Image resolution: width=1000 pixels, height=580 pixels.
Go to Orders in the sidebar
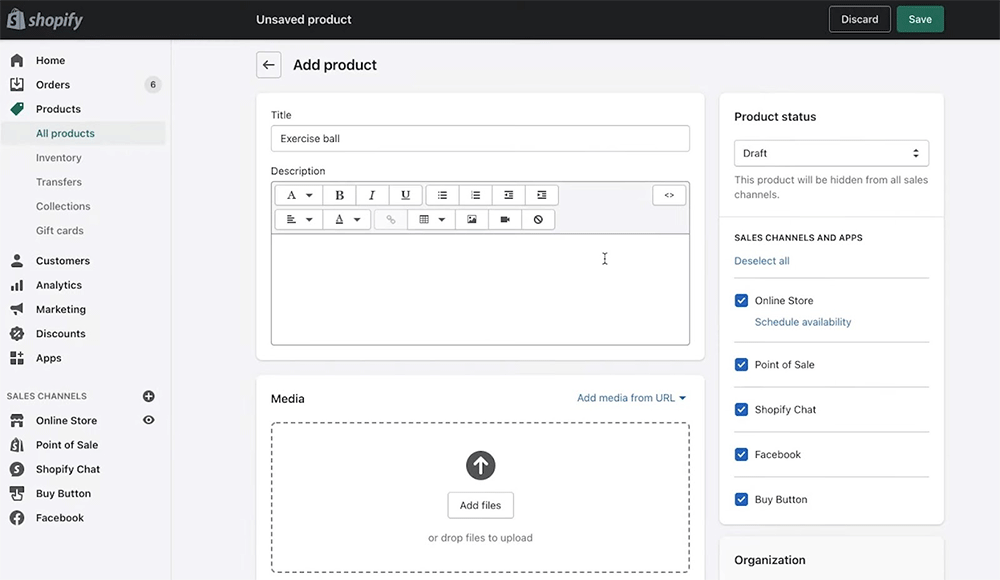53,85
